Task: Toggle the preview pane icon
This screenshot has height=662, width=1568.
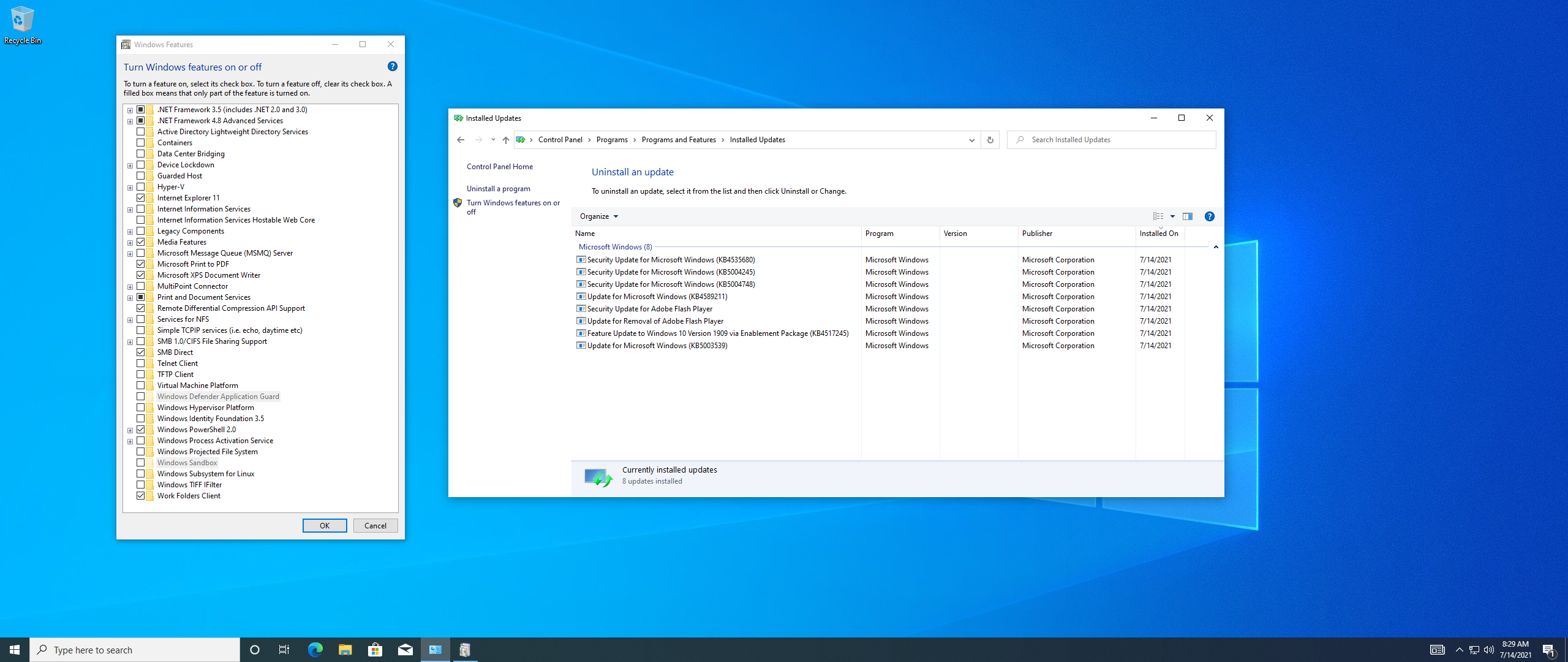Action: [1188, 216]
